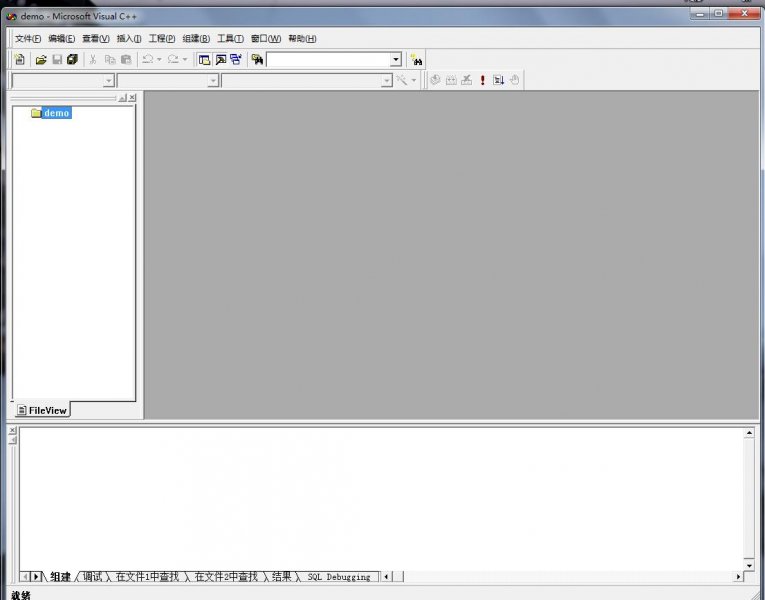Image resolution: width=765 pixels, height=600 pixels.
Task: Toggle the Workspace window icon
Action: tap(204, 60)
